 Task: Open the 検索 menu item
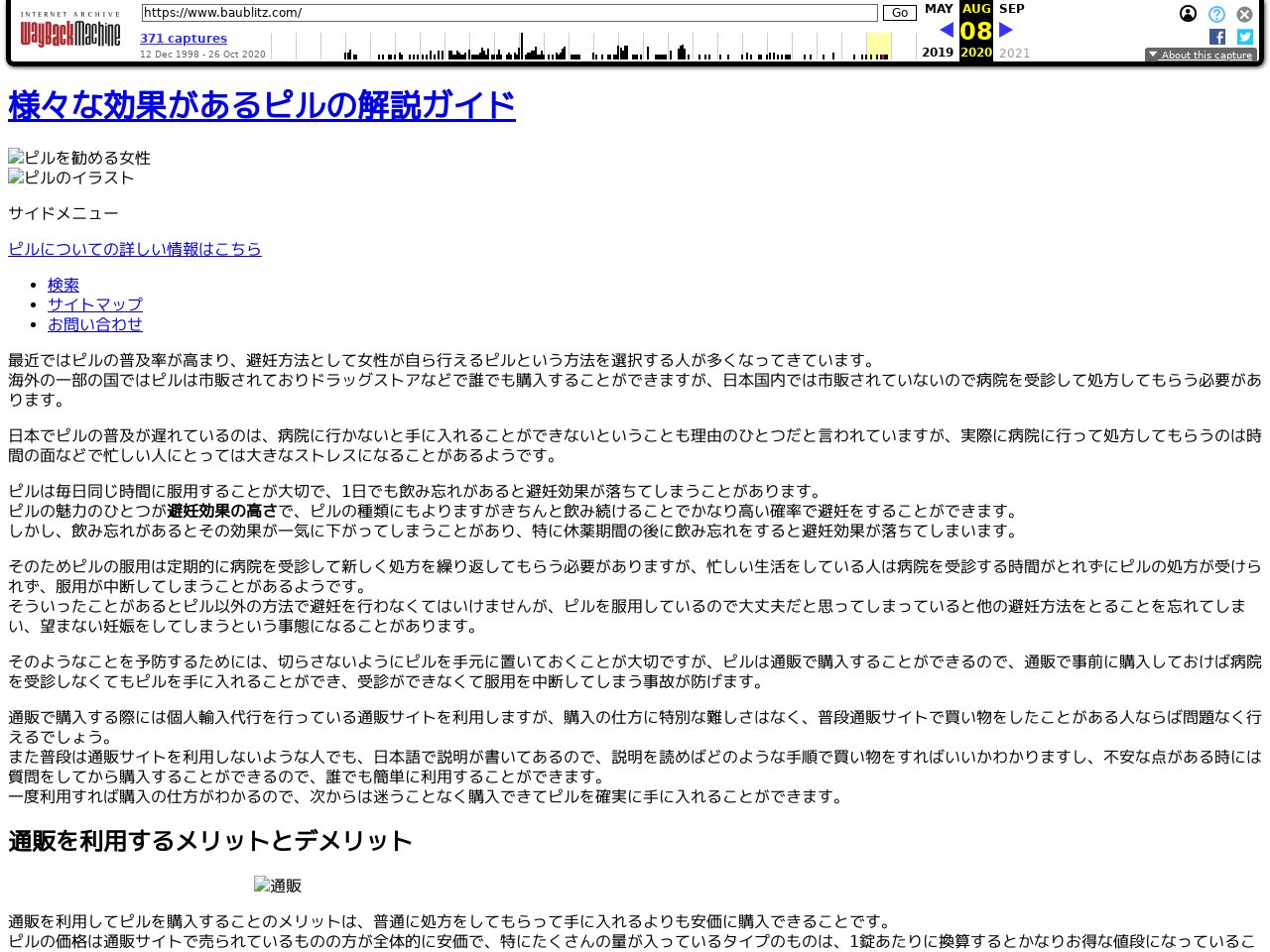click(63, 285)
